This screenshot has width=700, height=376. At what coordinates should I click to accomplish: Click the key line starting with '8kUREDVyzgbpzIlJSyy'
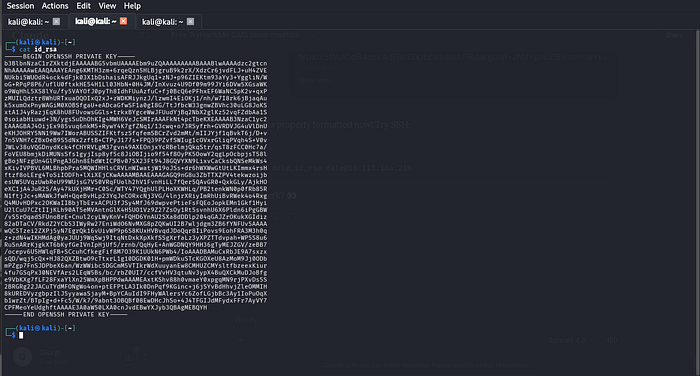(x=136, y=293)
